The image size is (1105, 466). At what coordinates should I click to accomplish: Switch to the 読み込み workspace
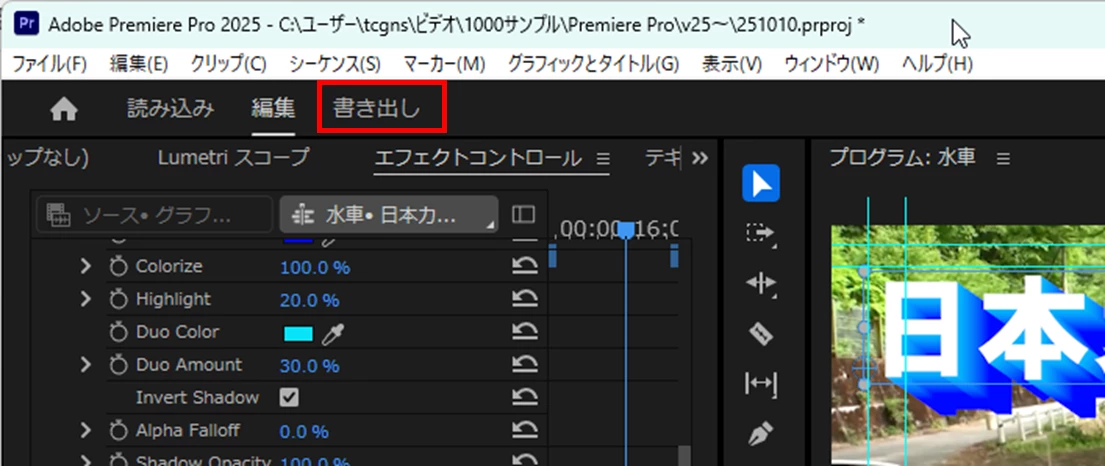[x=170, y=109]
